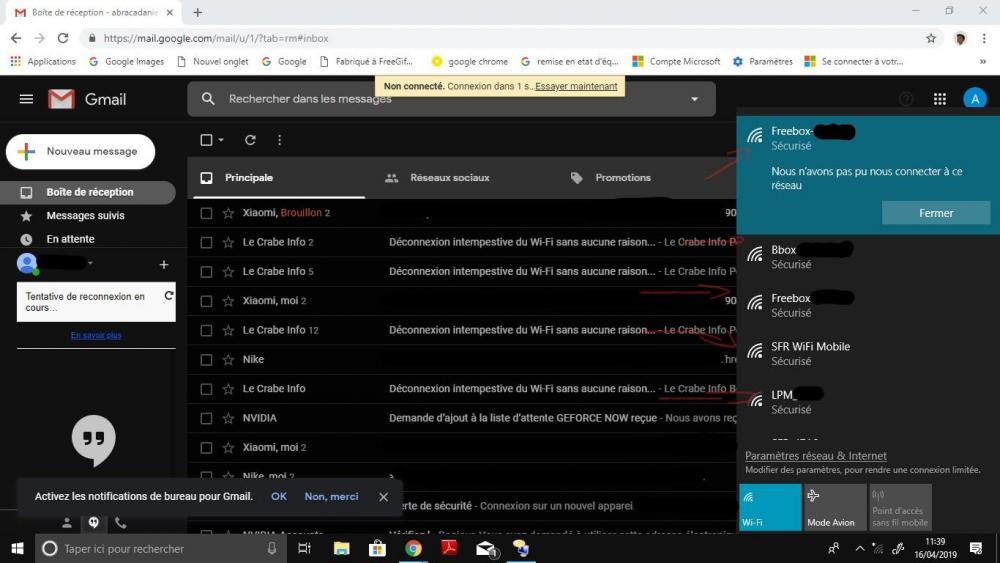Click the Fermer button in Wi-Fi panel
This screenshot has height=563, width=1000.
point(935,213)
